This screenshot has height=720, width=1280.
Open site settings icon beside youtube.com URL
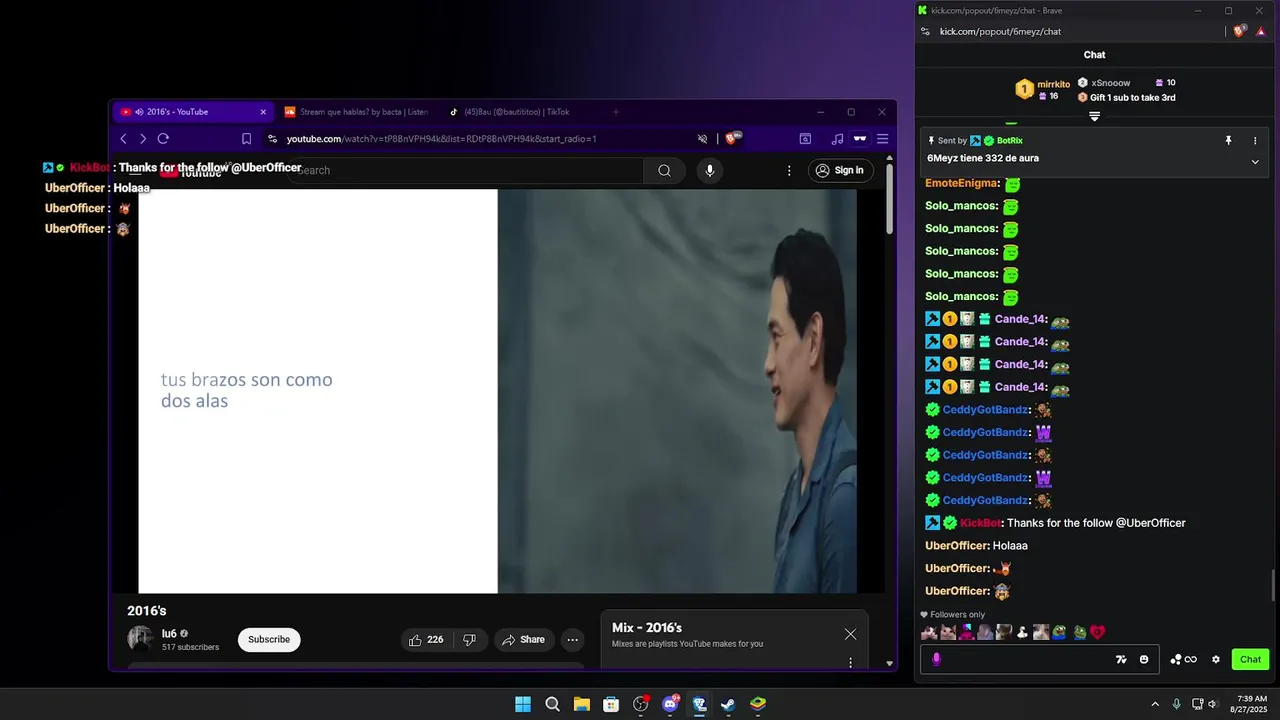(x=272, y=139)
